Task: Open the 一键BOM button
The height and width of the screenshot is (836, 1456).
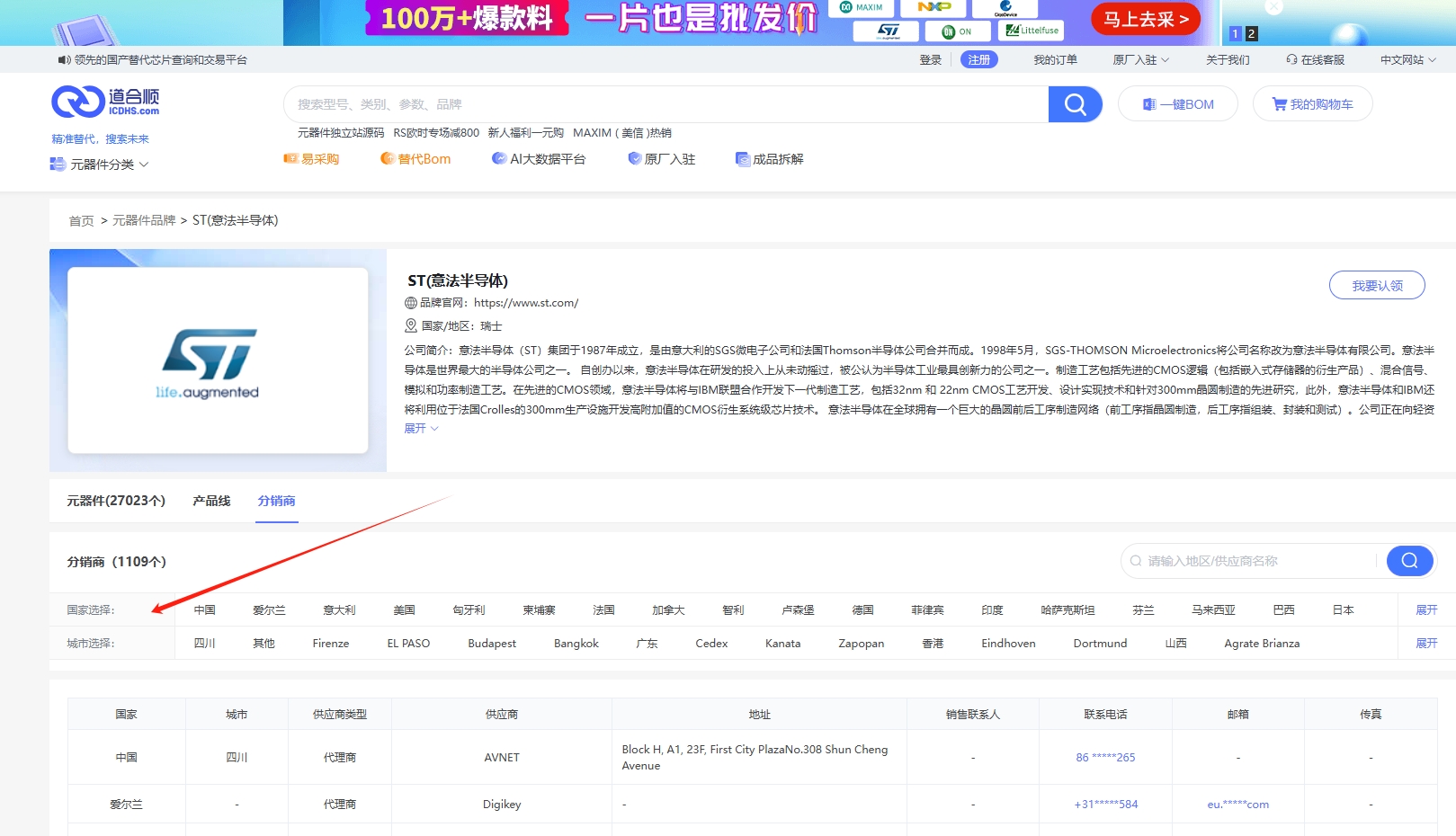Action: tap(1177, 104)
